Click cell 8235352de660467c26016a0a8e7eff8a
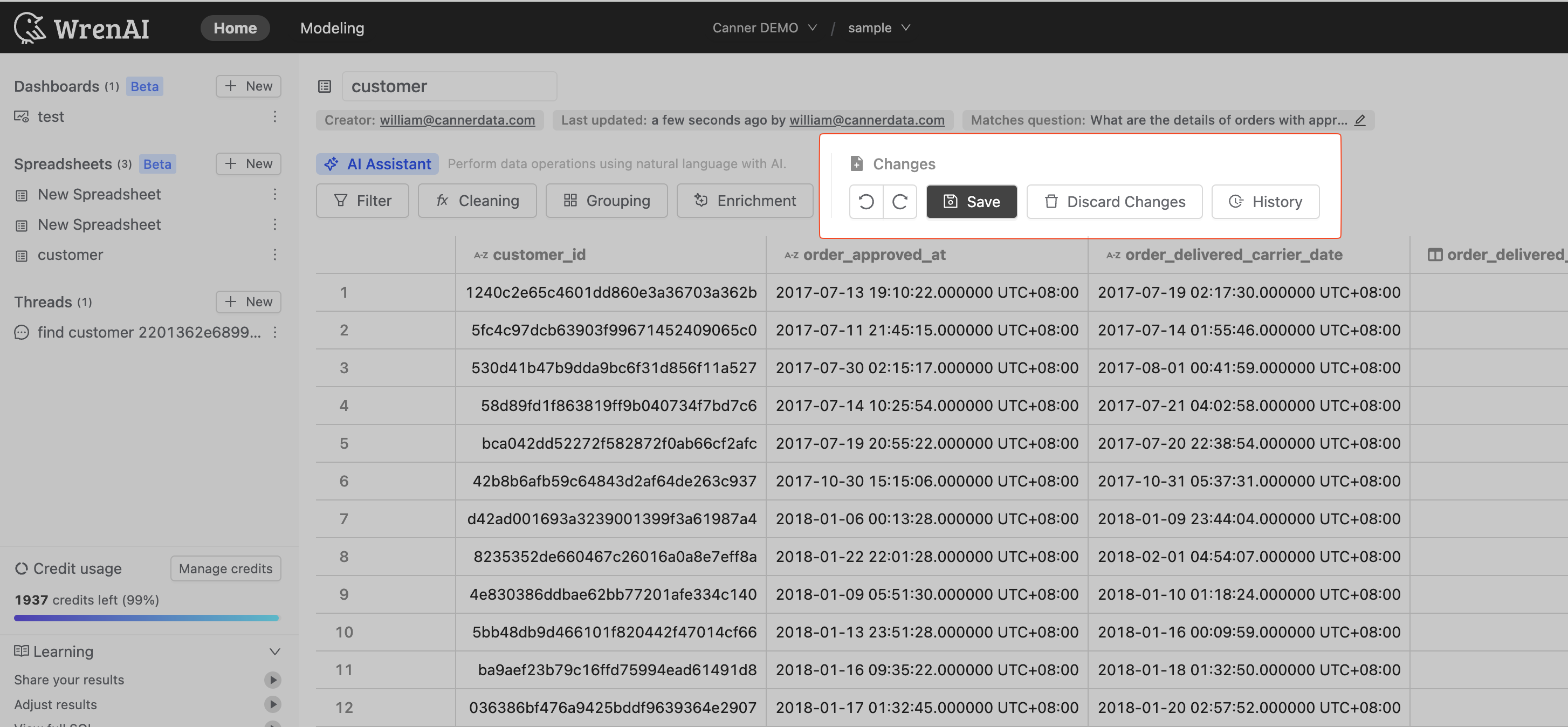Image resolution: width=1568 pixels, height=727 pixels. pos(610,557)
